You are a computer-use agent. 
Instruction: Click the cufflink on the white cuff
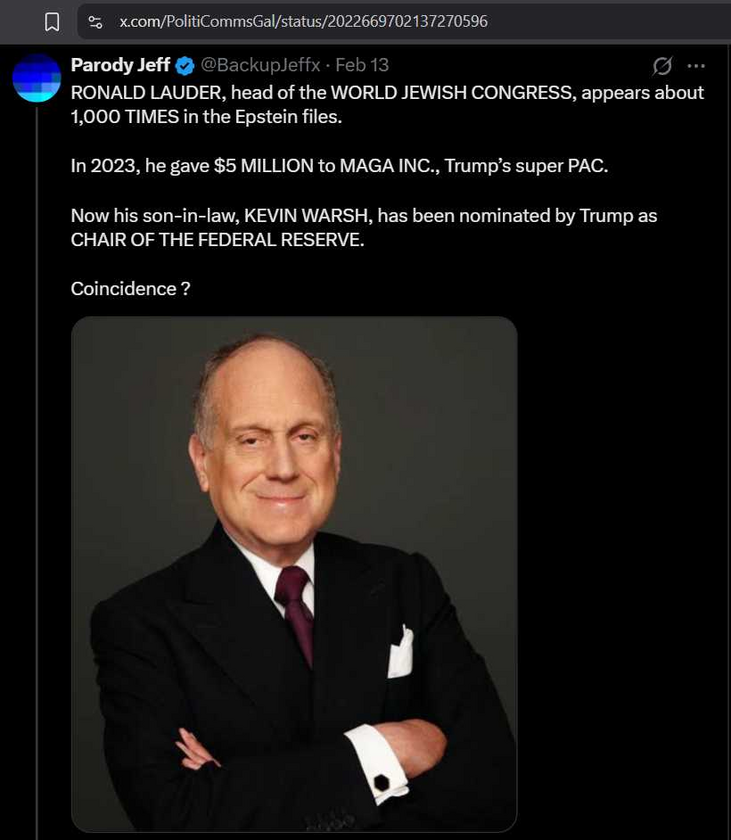pos(381,783)
